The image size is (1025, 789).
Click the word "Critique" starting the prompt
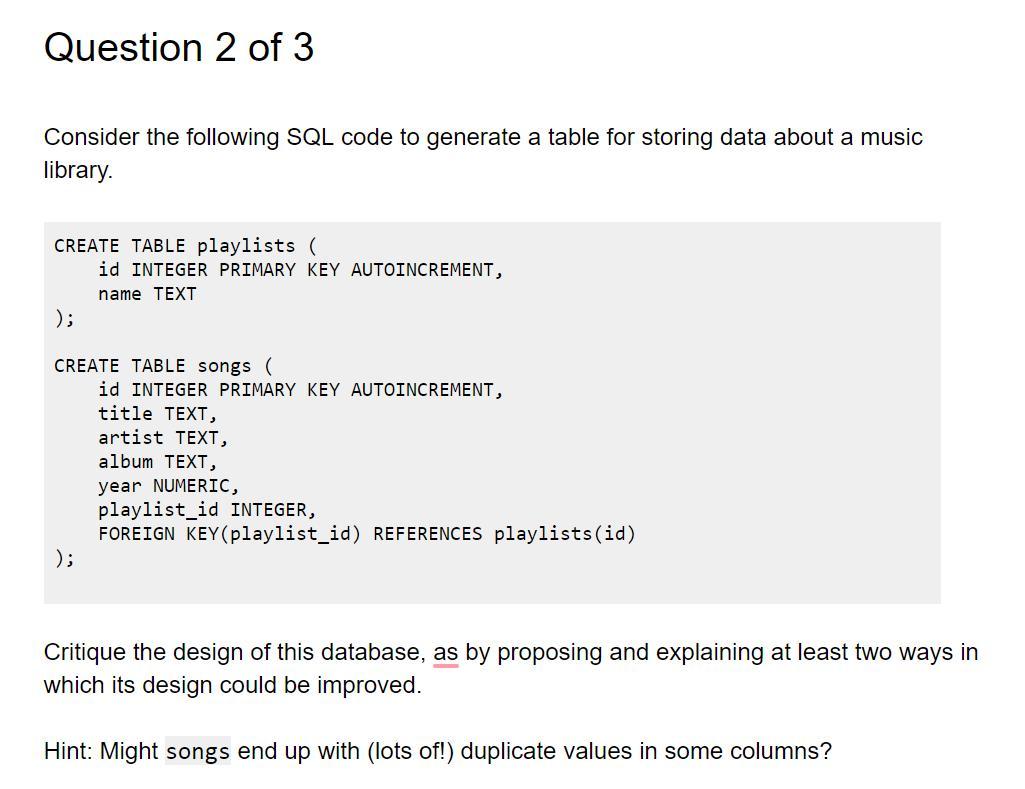84,653
